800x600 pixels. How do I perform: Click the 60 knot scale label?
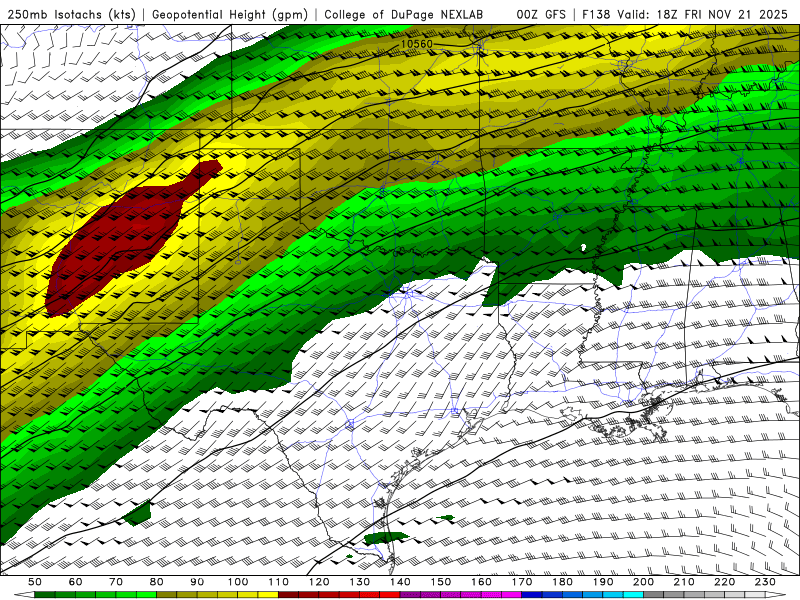pos(76,582)
